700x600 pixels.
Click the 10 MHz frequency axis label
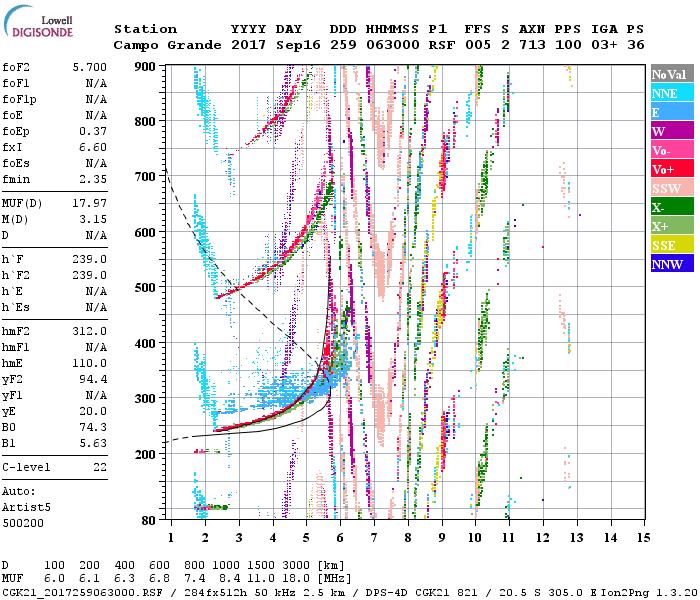click(x=475, y=538)
